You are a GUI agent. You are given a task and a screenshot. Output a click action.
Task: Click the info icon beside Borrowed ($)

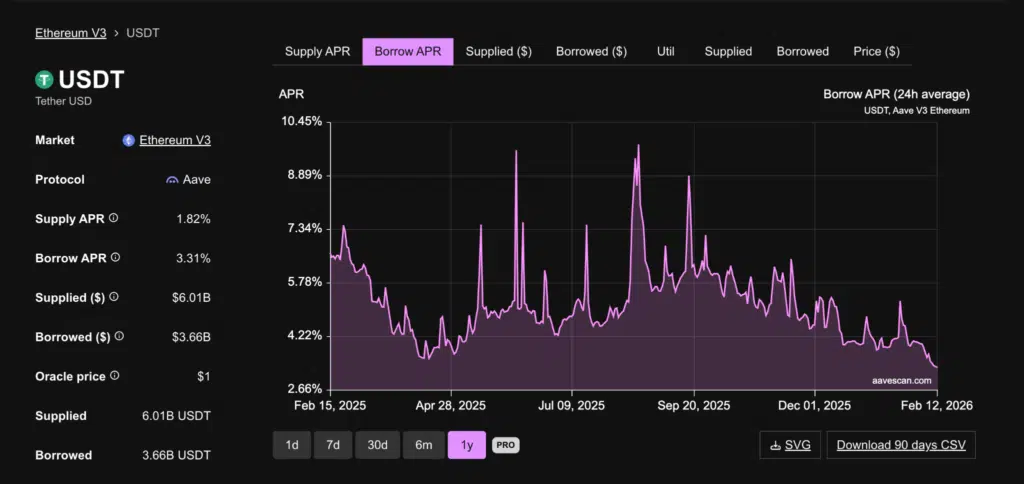tap(120, 337)
